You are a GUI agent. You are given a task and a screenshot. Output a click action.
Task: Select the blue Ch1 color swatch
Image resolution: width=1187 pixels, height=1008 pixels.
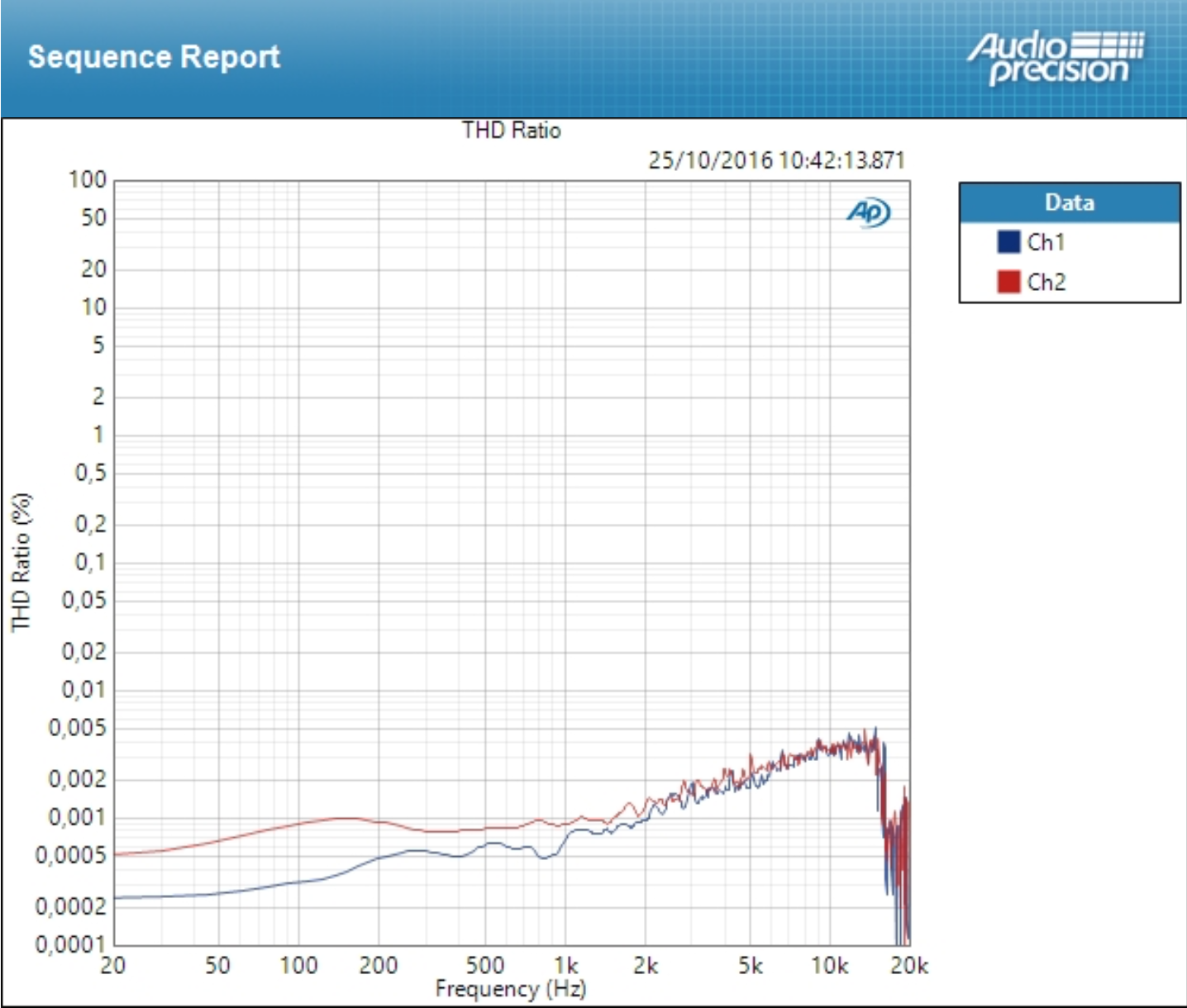pos(1008,242)
